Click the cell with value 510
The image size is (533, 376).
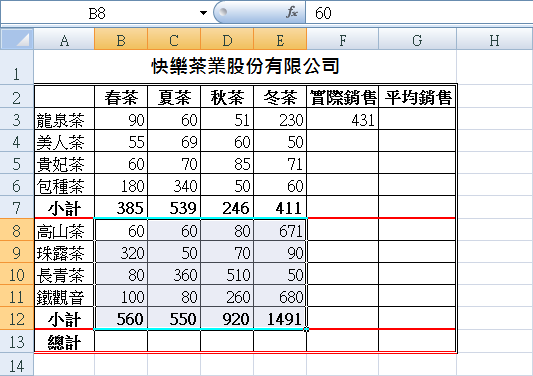(227, 274)
